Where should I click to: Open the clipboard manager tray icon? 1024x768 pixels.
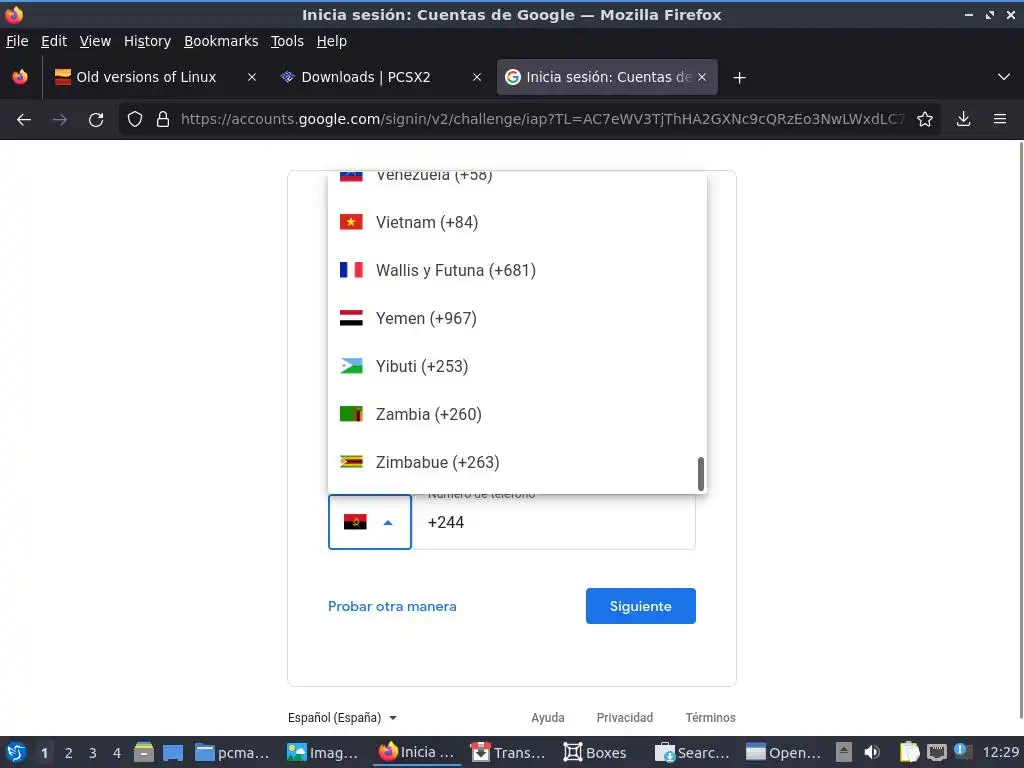tap(909, 752)
